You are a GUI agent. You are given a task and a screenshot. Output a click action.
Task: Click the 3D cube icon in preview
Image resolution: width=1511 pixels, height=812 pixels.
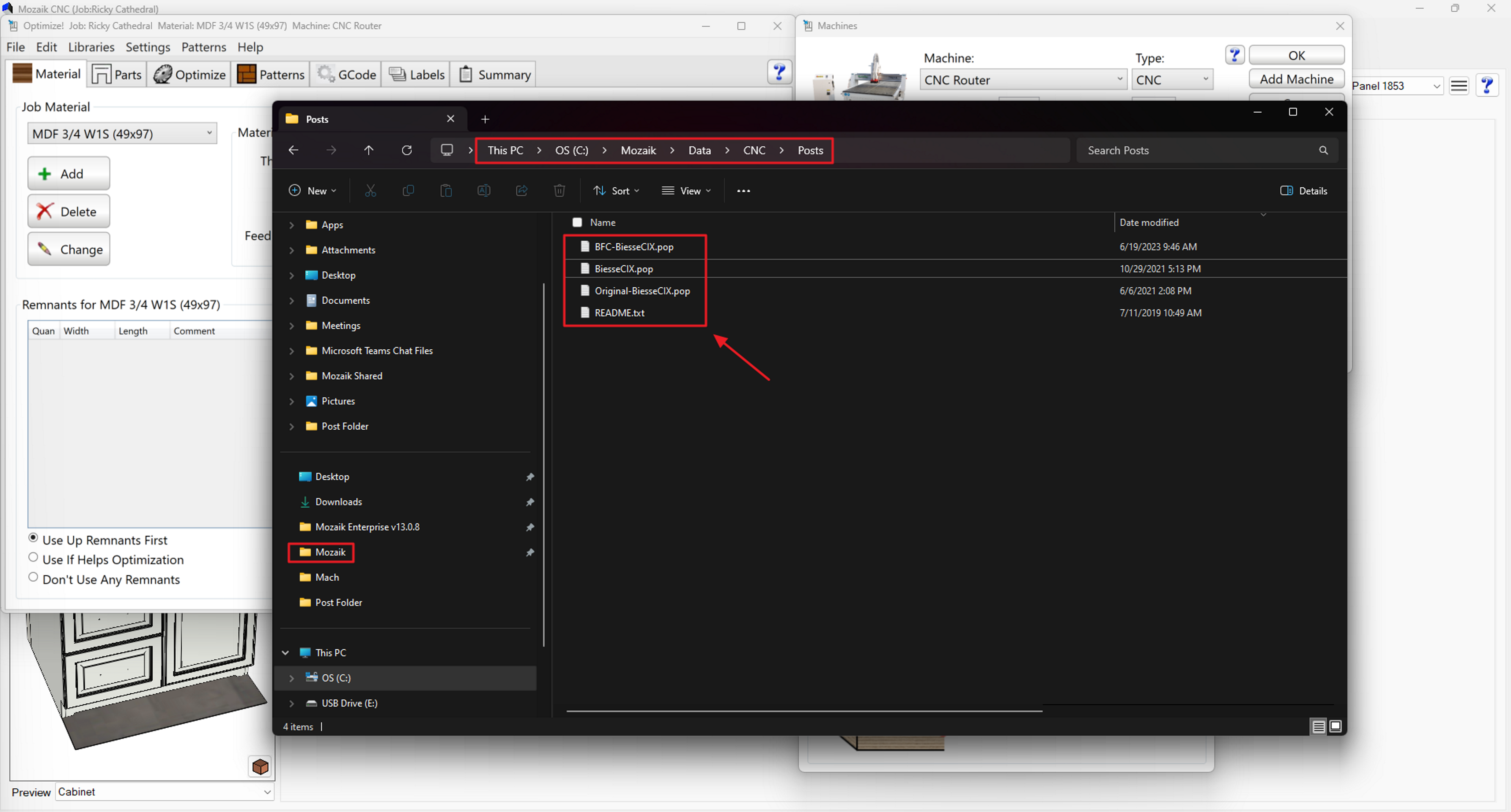[260, 766]
